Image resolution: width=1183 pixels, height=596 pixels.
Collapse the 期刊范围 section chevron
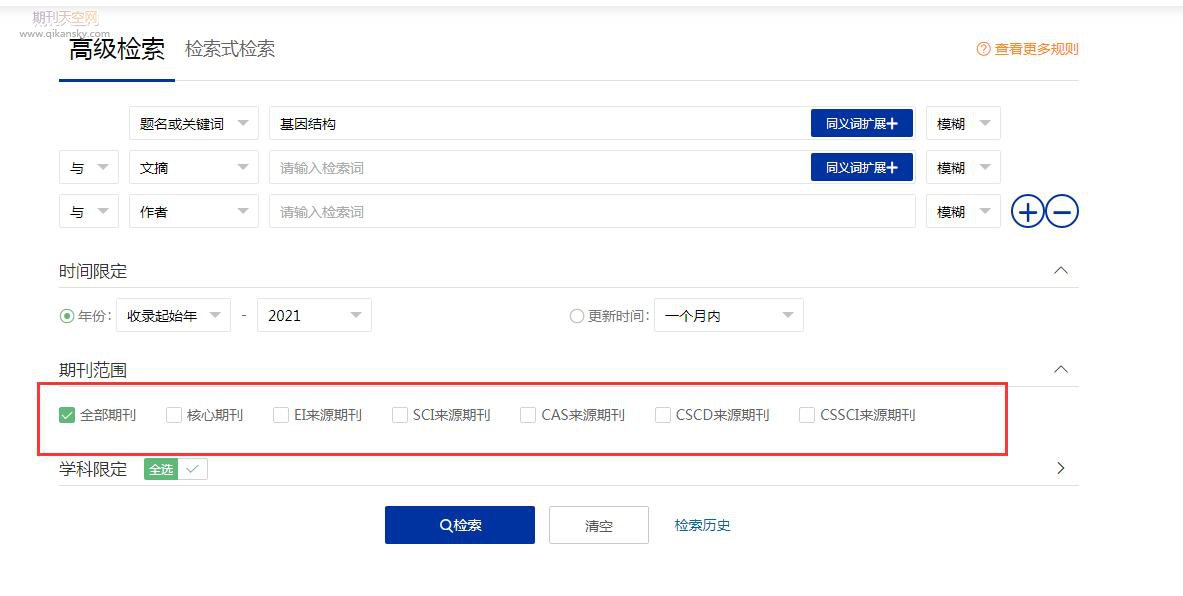click(x=1061, y=370)
